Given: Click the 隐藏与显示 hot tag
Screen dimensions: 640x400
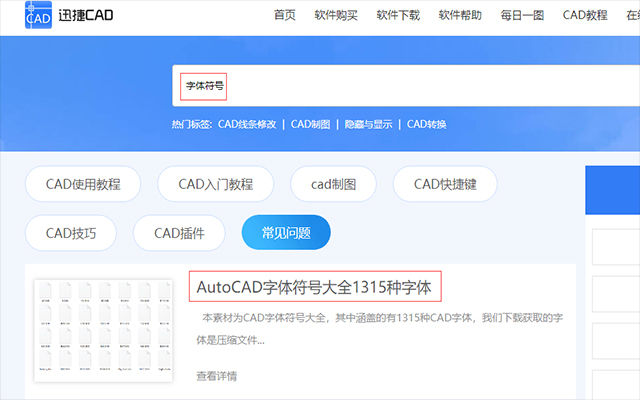Looking at the screenshot, I should 368,124.
